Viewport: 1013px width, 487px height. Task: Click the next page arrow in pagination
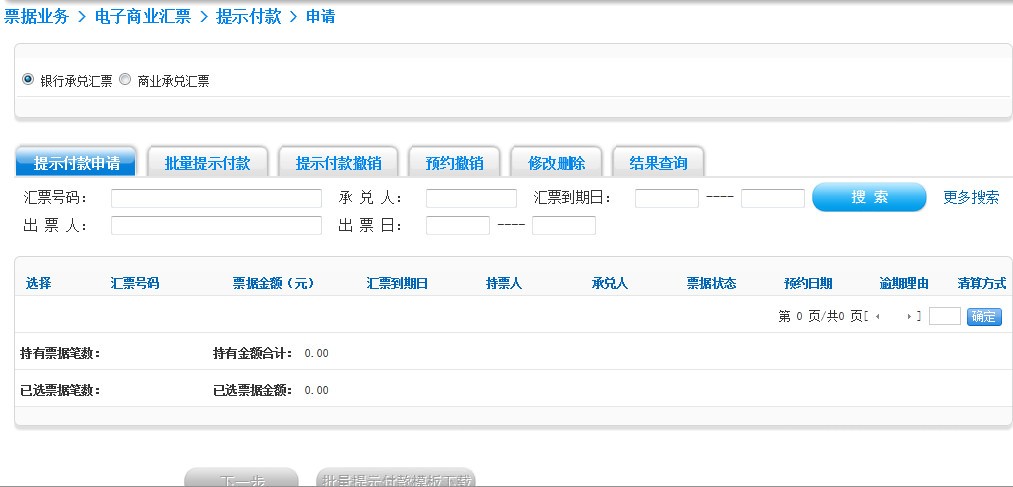coord(909,317)
